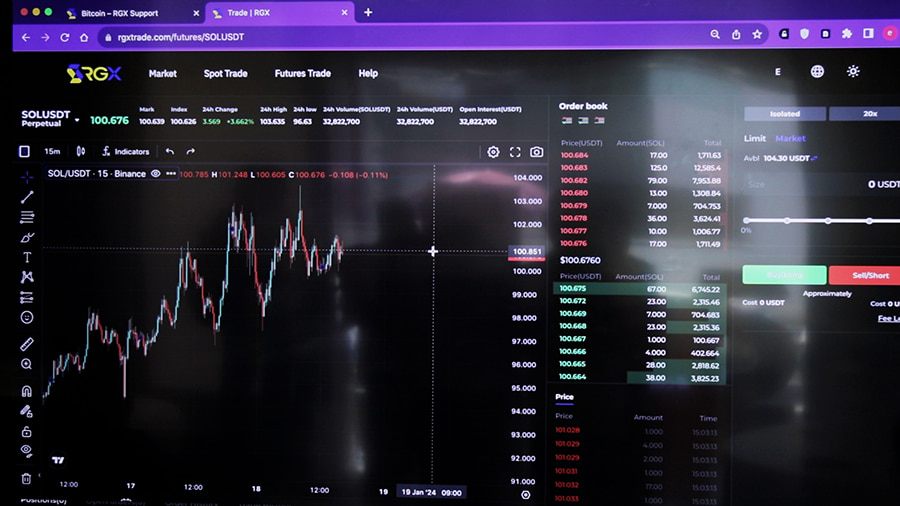Click the browser address bar URL
This screenshot has width=900, height=506.
click(x=181, y=37)
